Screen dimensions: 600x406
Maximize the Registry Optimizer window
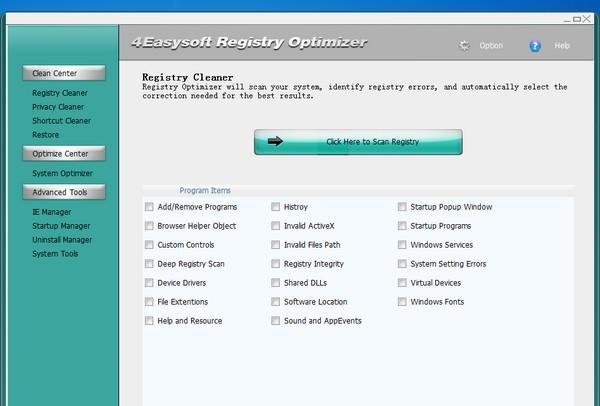click(x=577, y=19)
